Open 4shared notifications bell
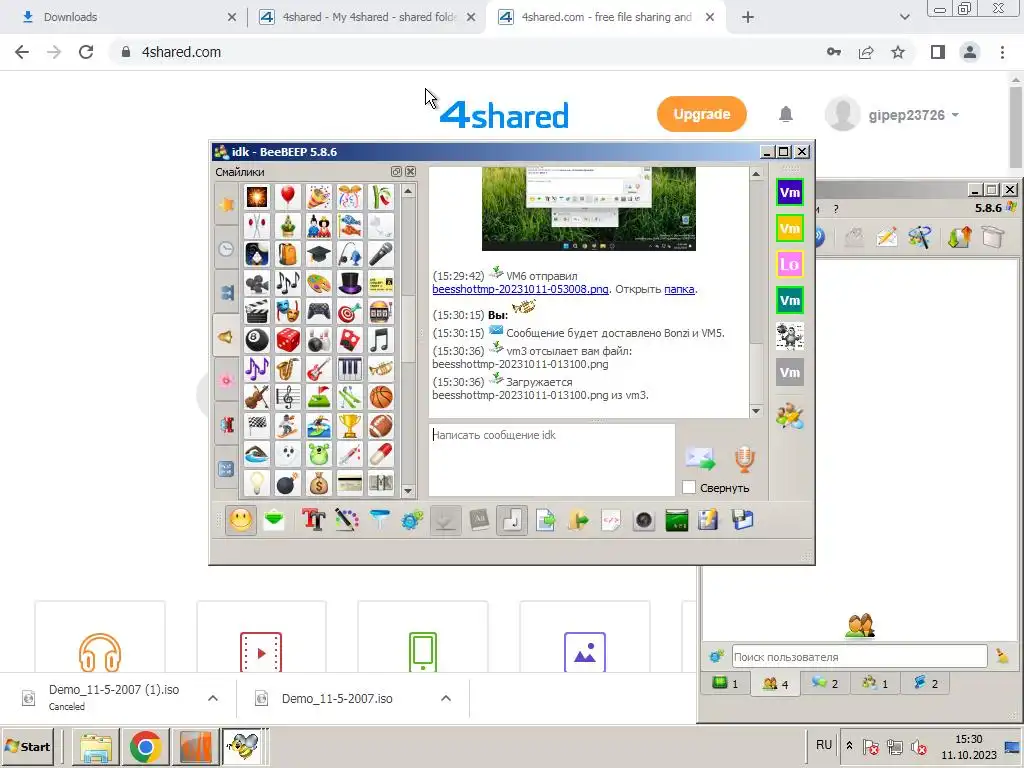 pos(786,114)
